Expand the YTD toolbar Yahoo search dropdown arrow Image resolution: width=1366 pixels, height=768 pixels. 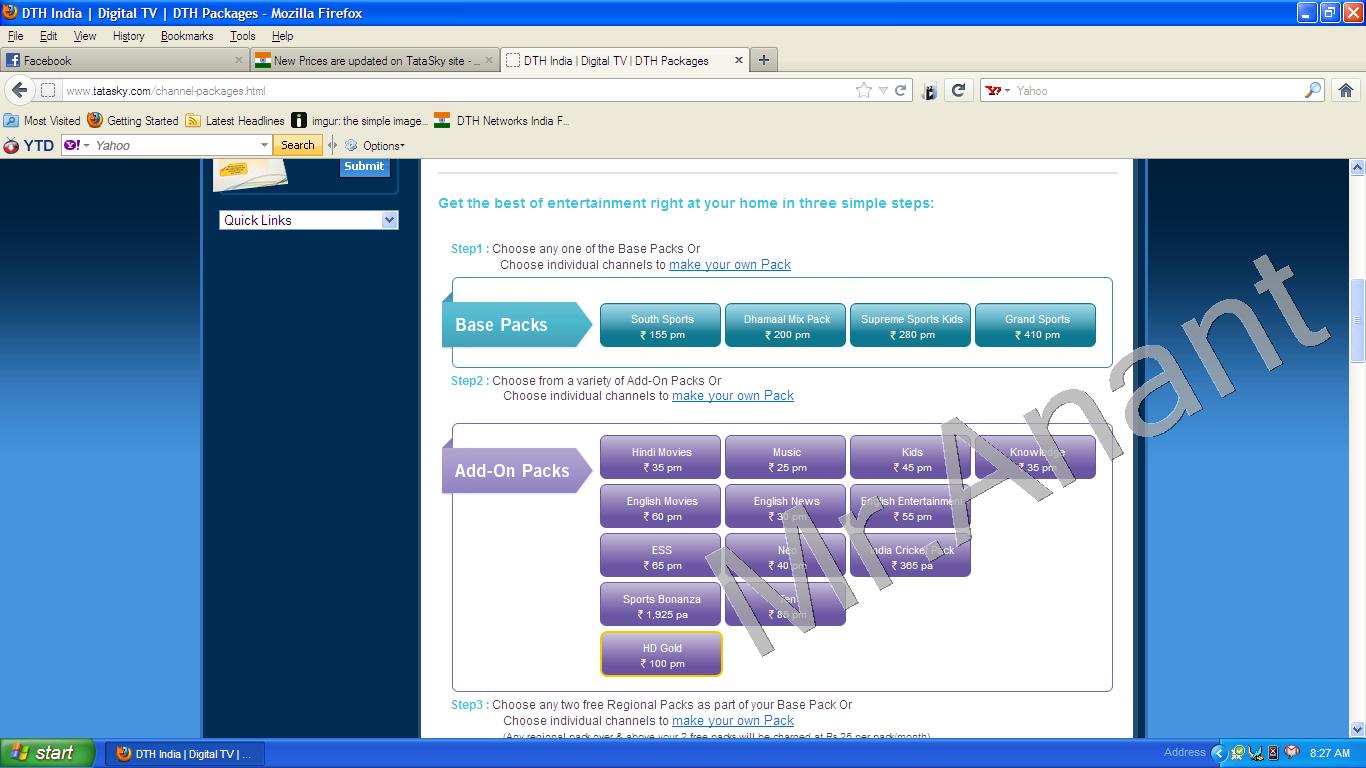(x=264, y=145)
